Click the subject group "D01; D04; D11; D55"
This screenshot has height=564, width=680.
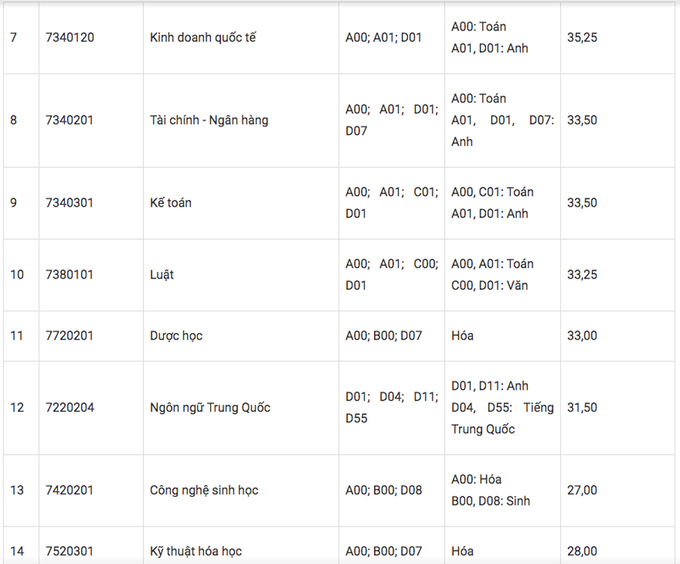pyautogui.click(x=391, y=408)
